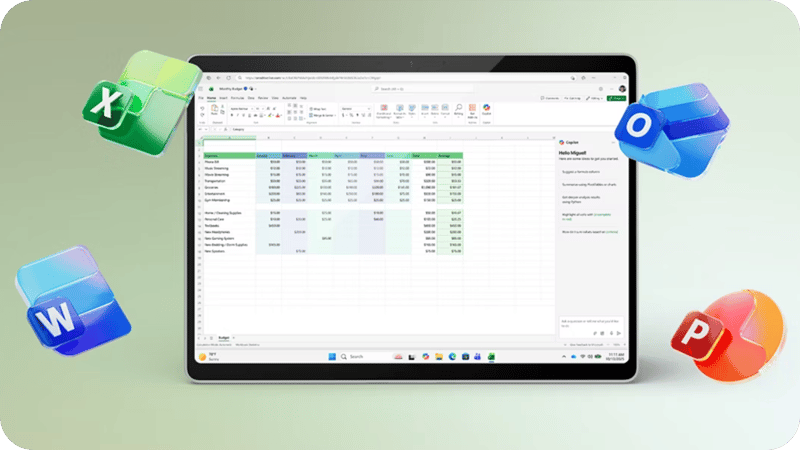This screenshot has height=450, width=800.
Task: Click the user profile picture
Action: tap(622, 89)
